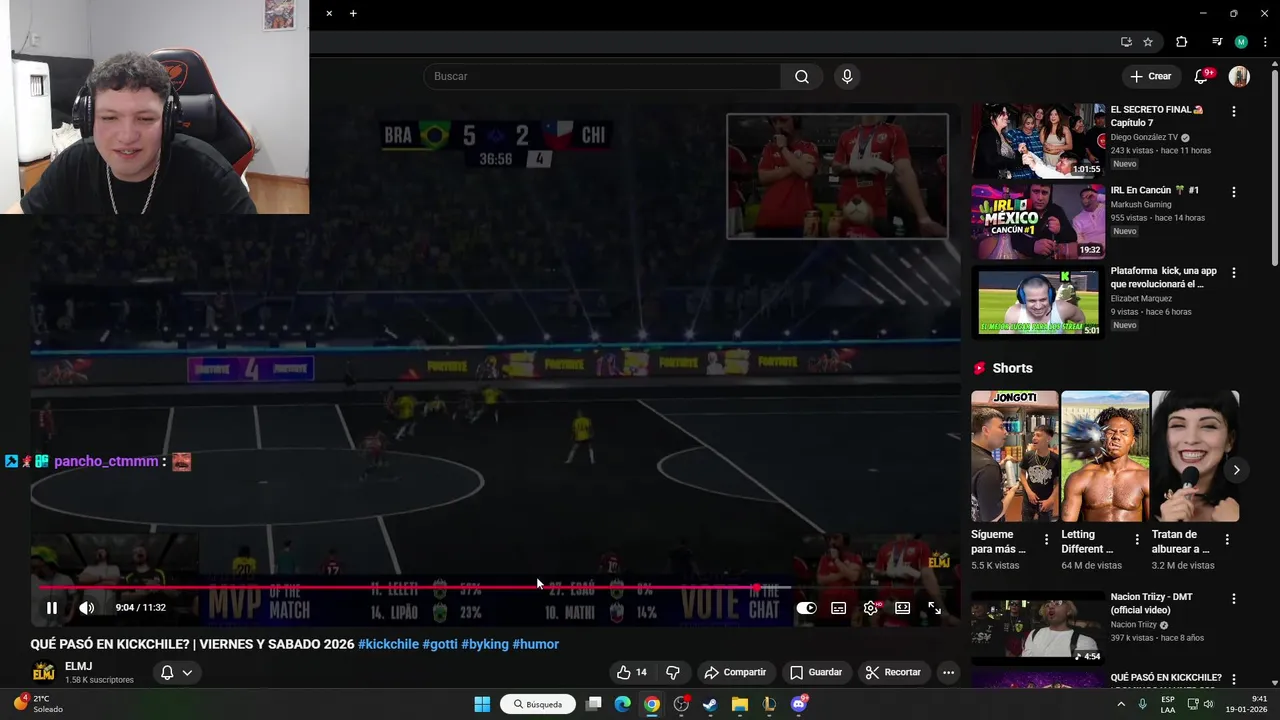
Task: Open the video in full screen
Action: tap(934, 608)
